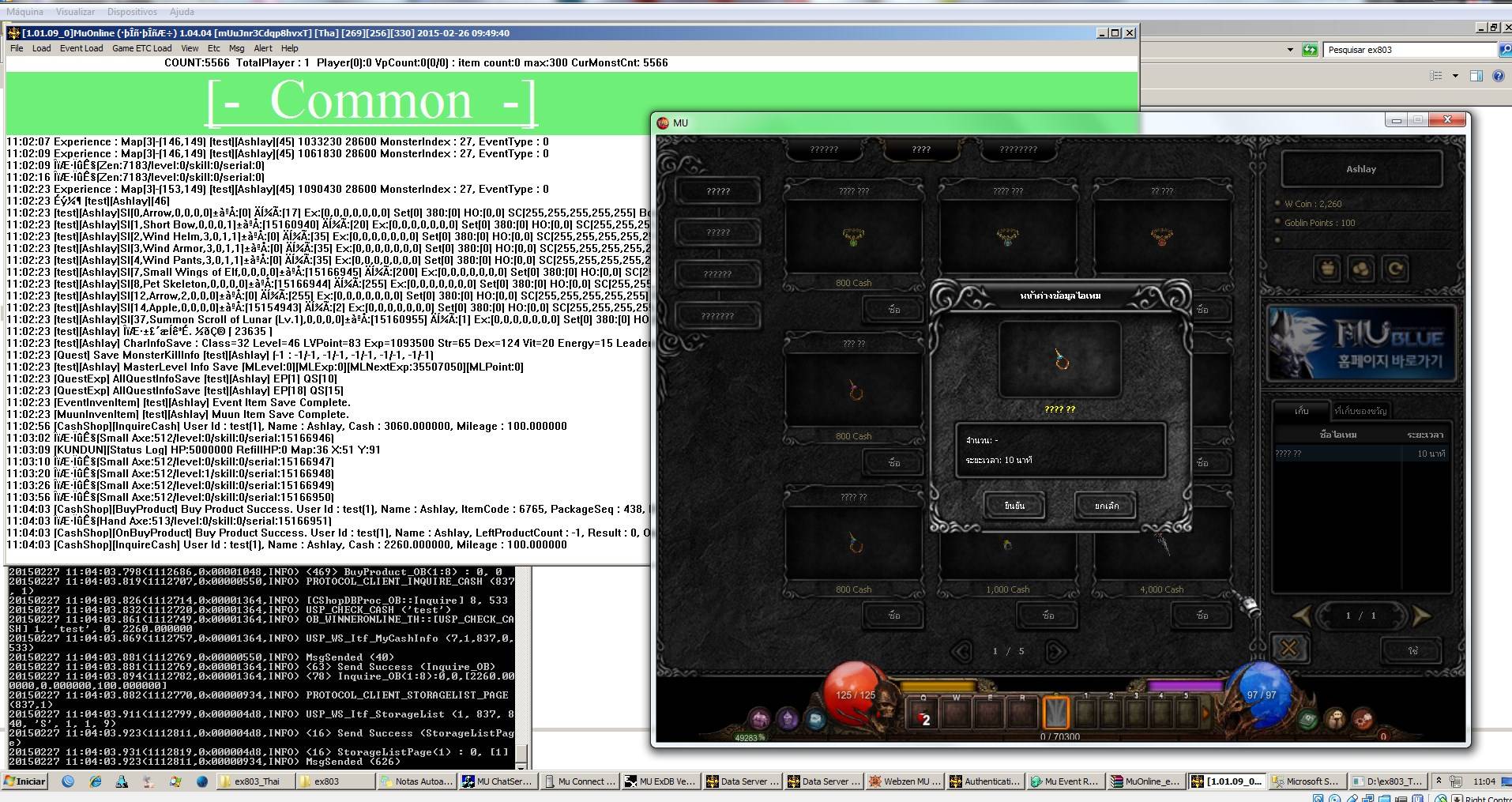Open the Msg menu
1512x802 pixels.
(236, 48)
